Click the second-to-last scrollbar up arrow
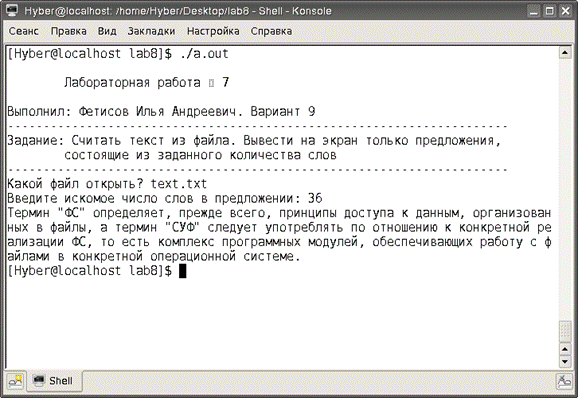Image resolution: width=578 pixels, height=398 pixels. pyautogui.click(x=565, y=349)
